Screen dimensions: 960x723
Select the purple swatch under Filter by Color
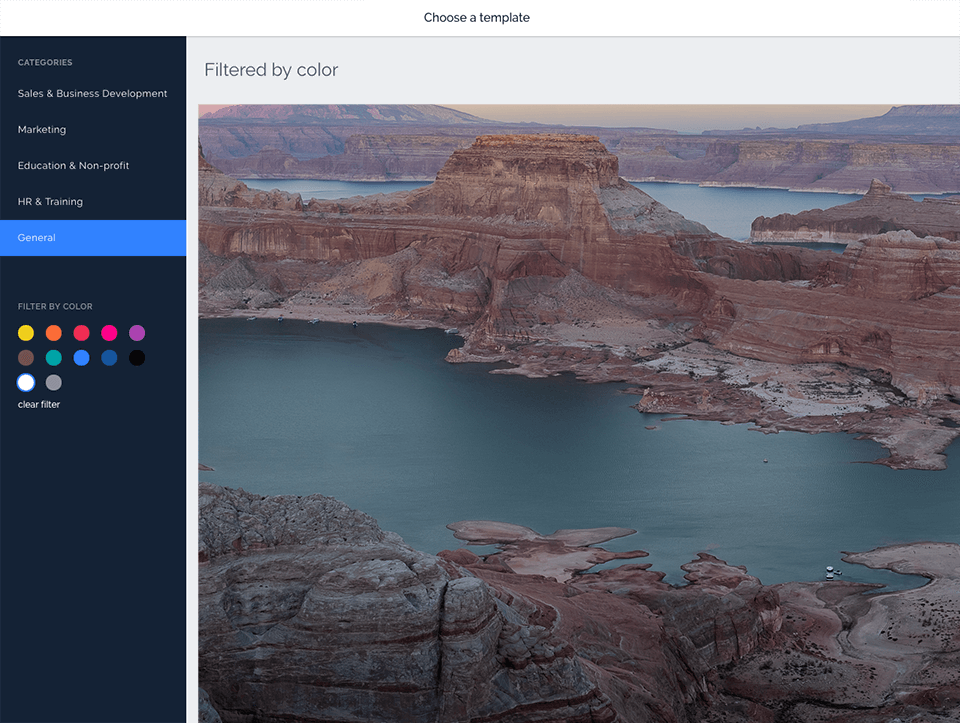point(137,332)
